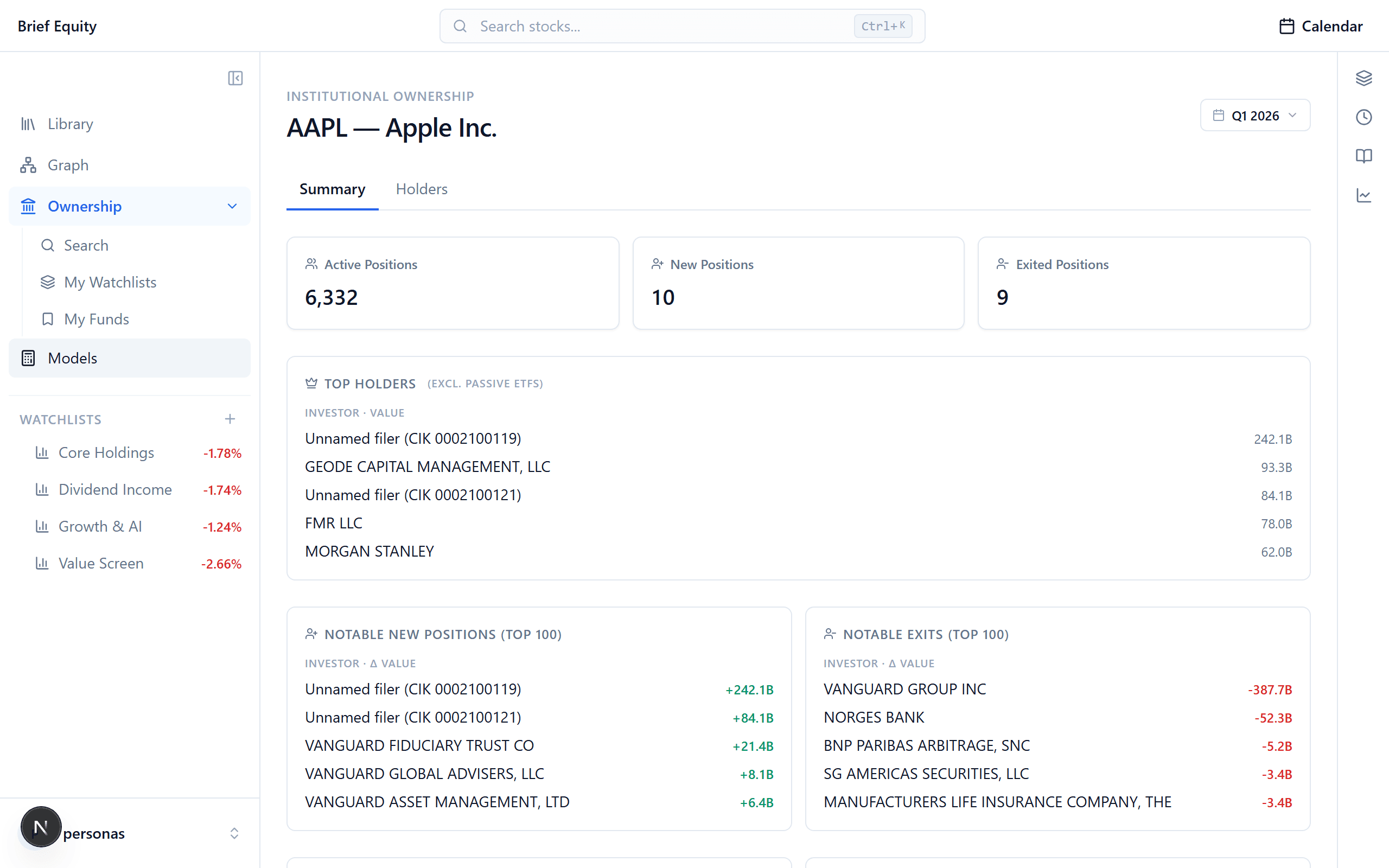Add a new watchlist with plus icon
1389x868 pixels.
[x=230, y=419]
